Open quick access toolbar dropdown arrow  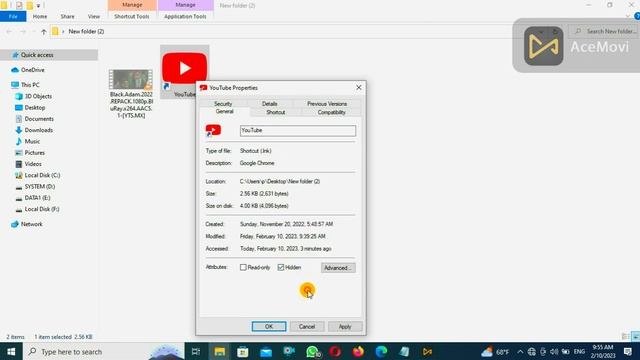coord(38,5)
